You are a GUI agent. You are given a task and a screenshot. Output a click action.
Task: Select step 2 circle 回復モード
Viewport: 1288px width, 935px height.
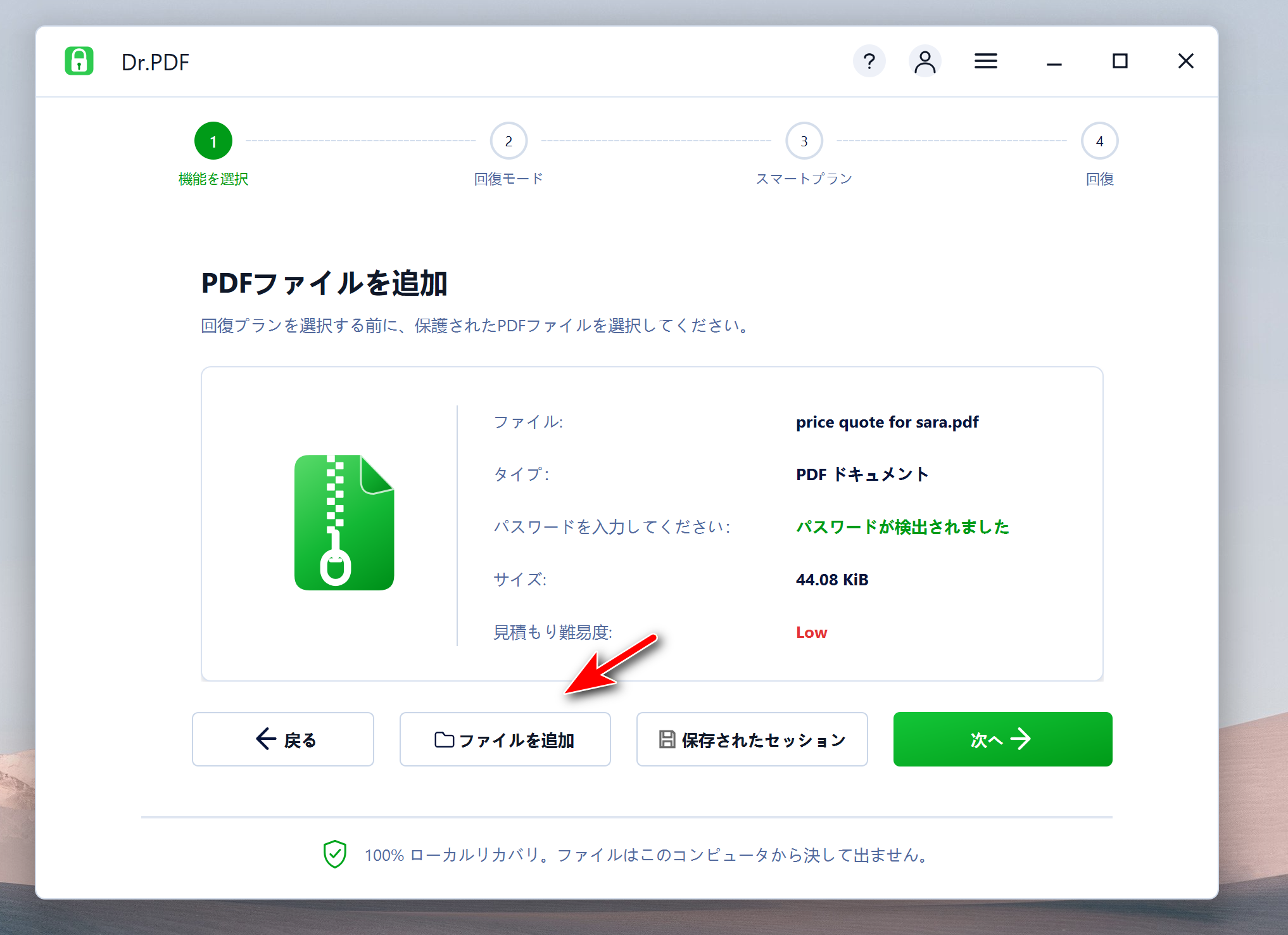[x=508, y=141]
